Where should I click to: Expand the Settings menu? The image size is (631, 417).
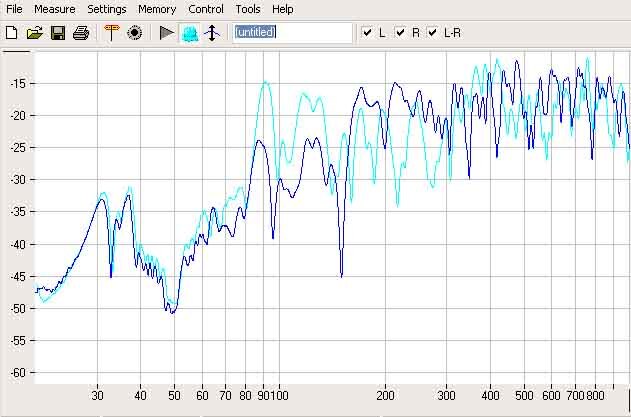pos(106,9)
